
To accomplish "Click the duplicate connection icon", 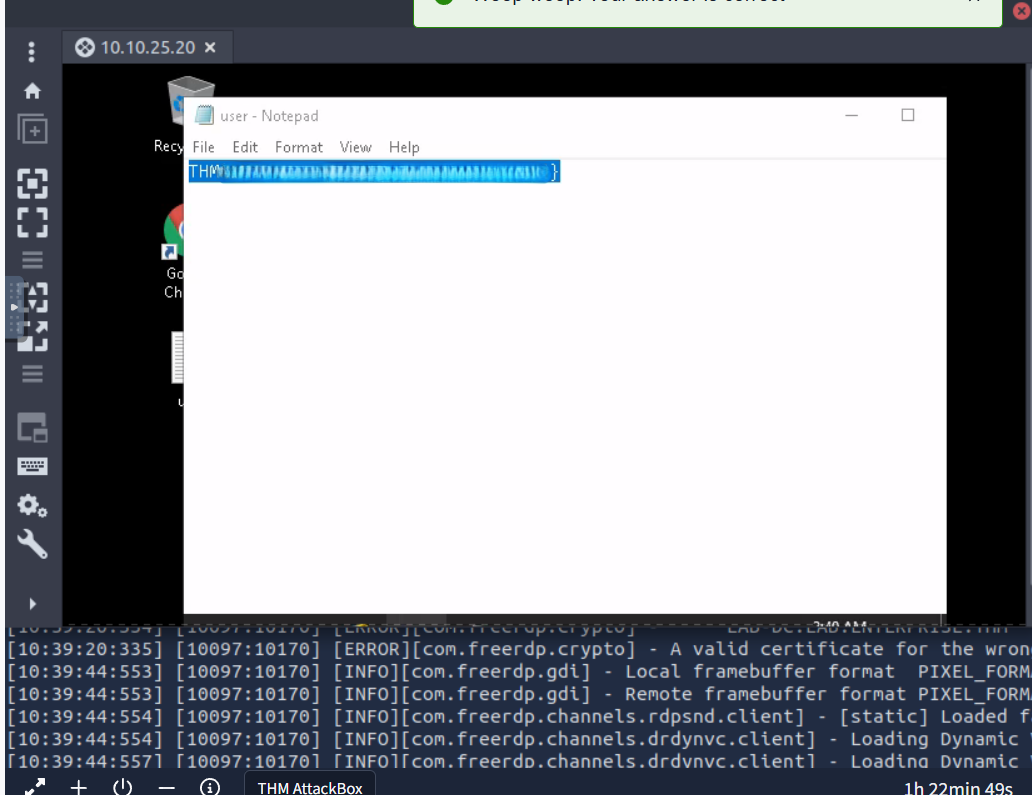I will [x=32, y=129].
